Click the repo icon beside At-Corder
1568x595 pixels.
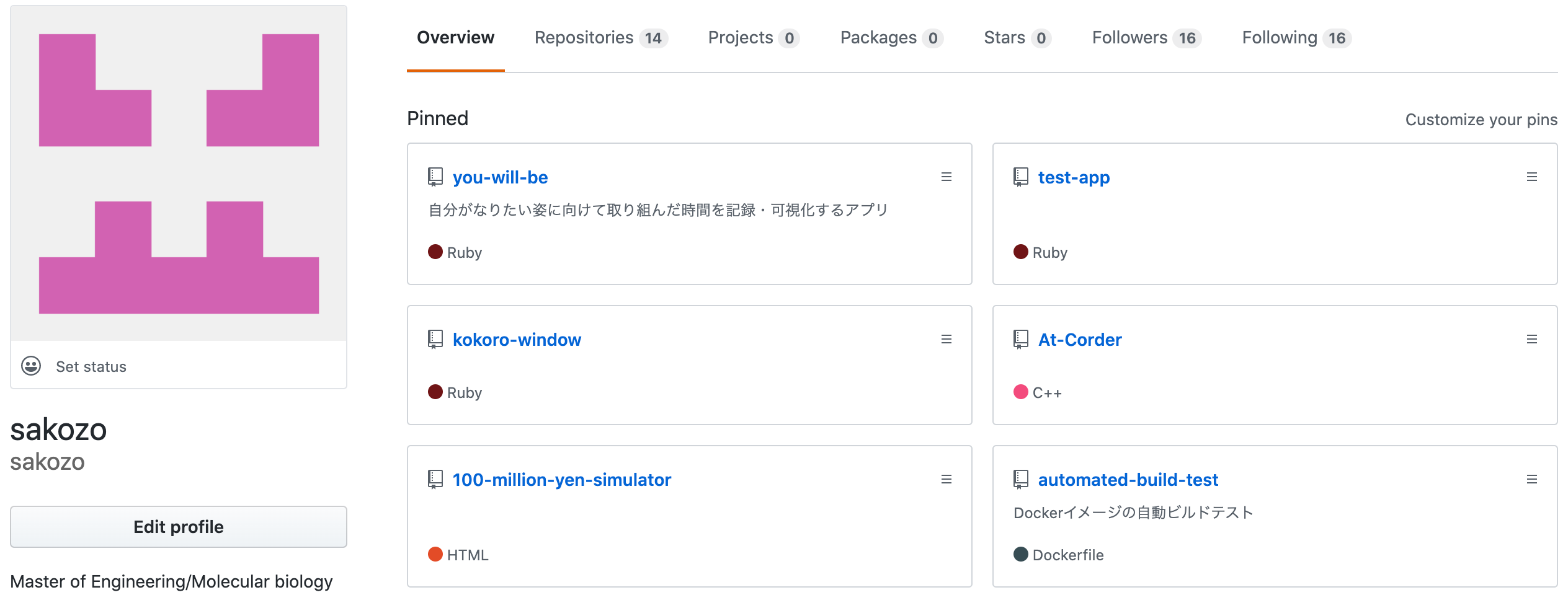1021,340
